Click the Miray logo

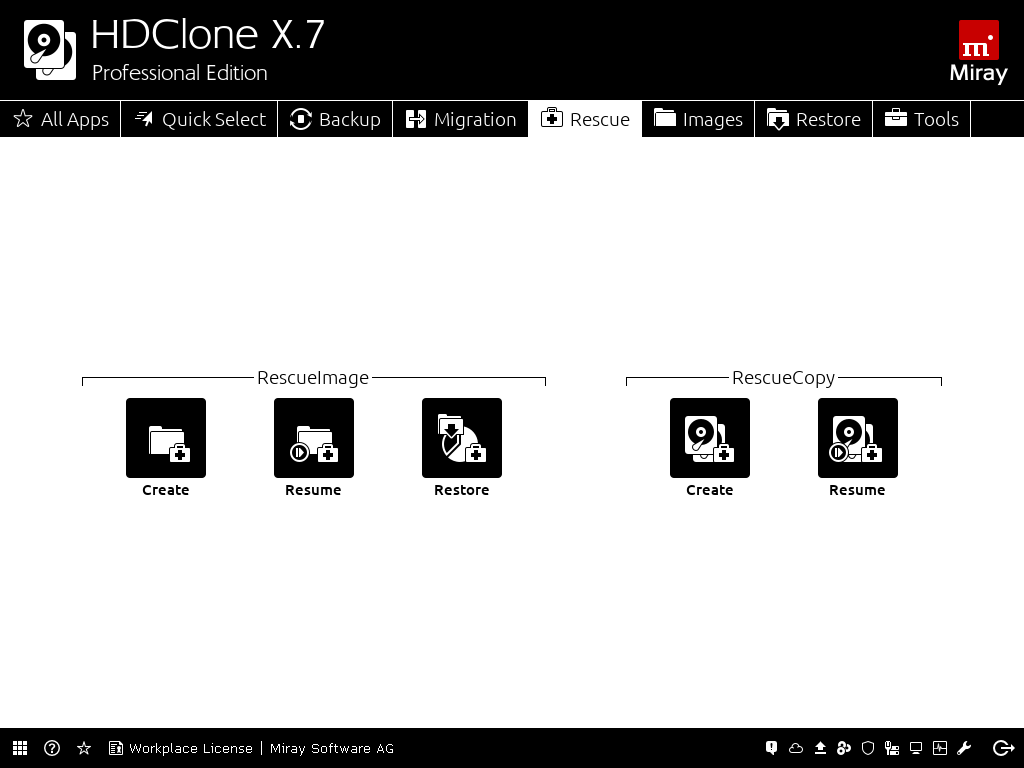pyautogui.click(x=978, y=50)
